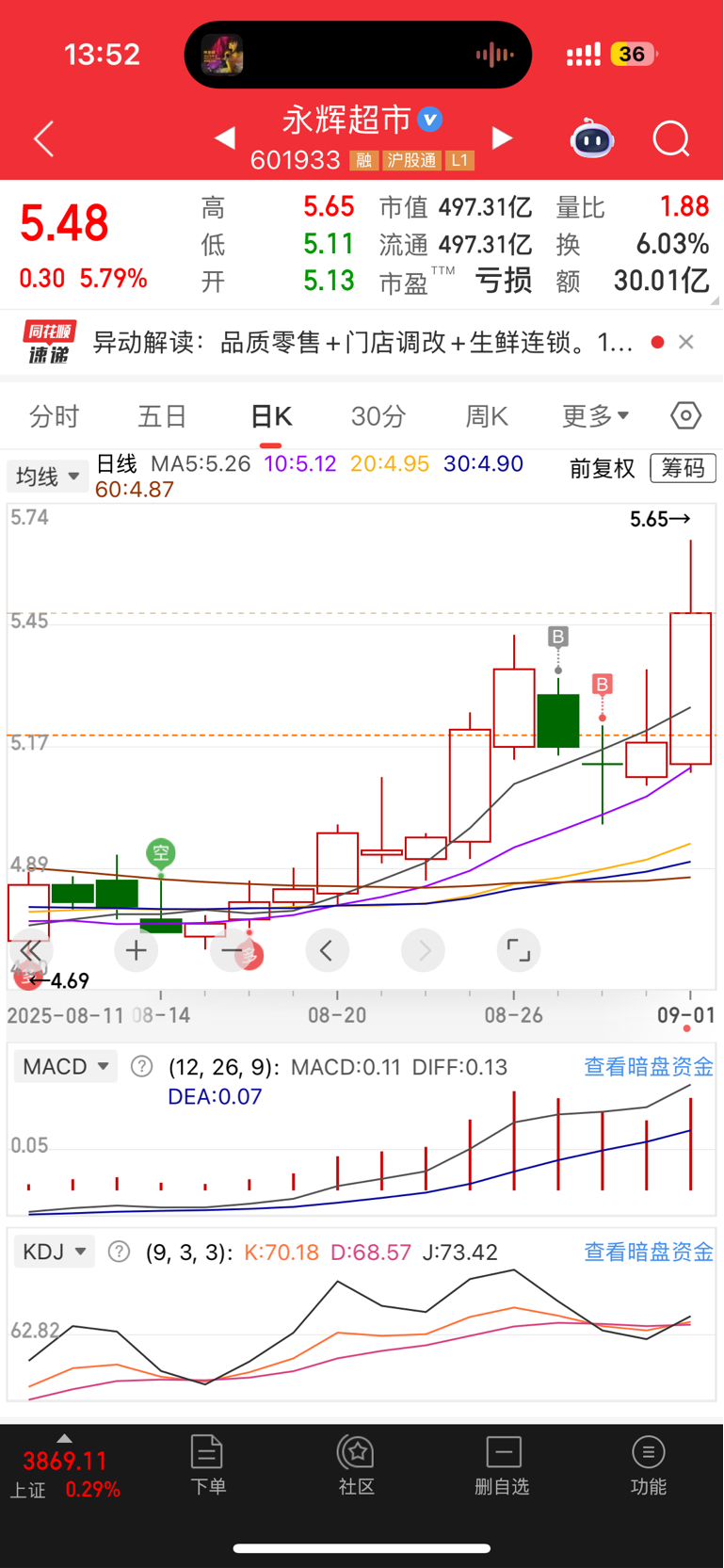Tap the 融 margin trading tag
Screen dimensions: 724x1568
pos(363,161)
